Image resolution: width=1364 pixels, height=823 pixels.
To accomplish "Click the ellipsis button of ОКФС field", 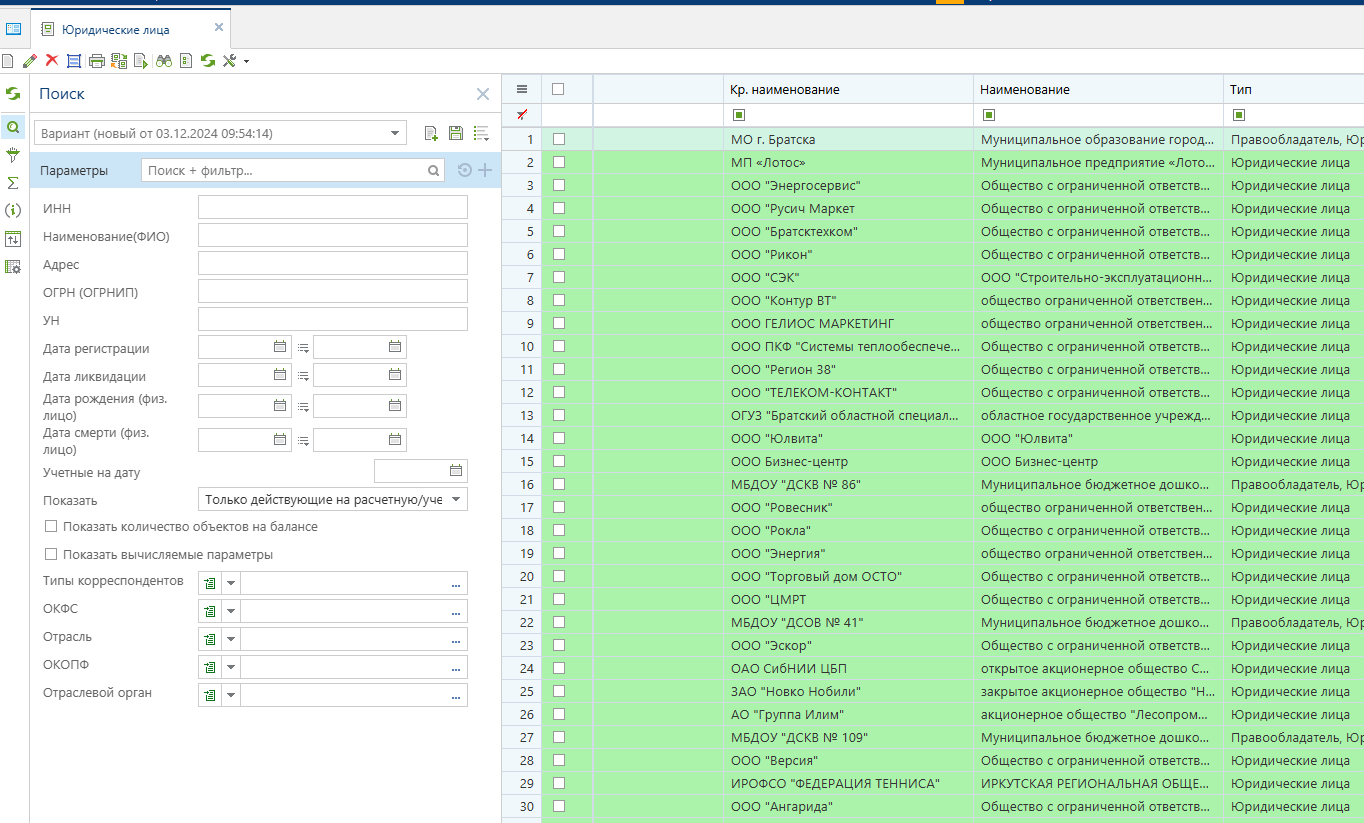I will coord(456,612).
